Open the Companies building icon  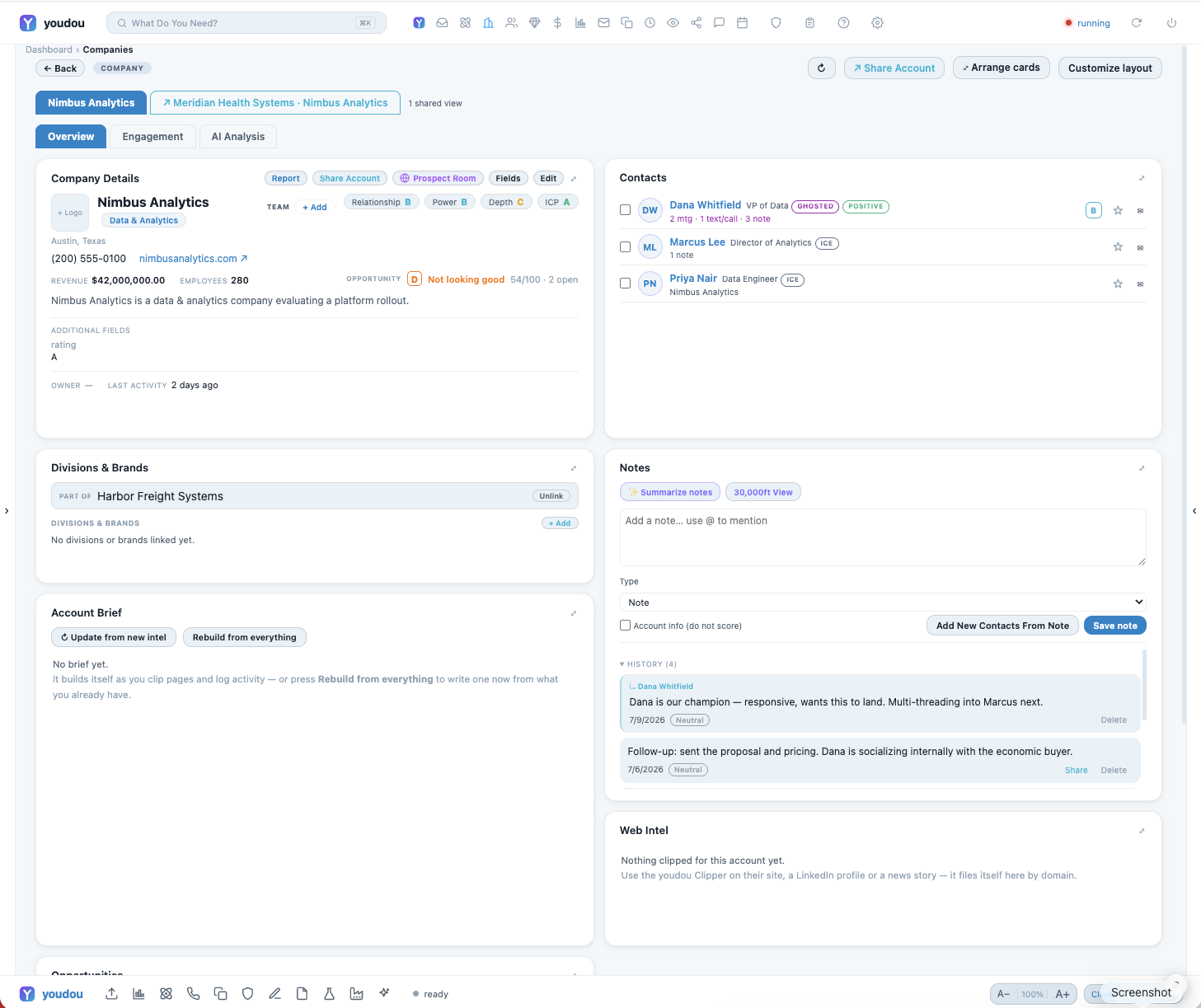point(488,23)
